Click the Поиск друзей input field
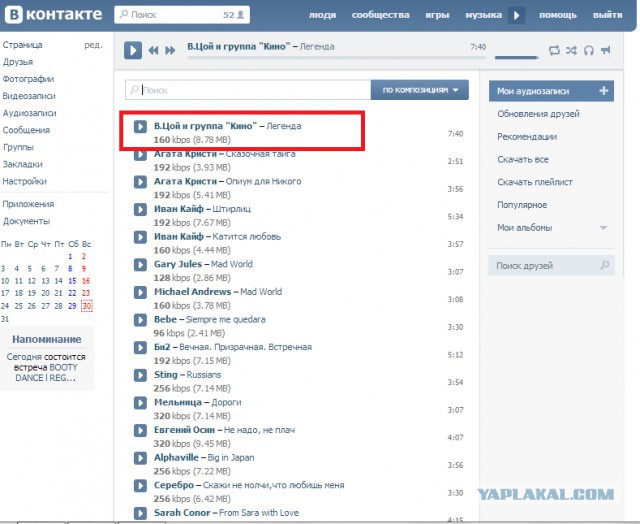The height and width of the screenshot is (524, 640). [x=551, y=265]
